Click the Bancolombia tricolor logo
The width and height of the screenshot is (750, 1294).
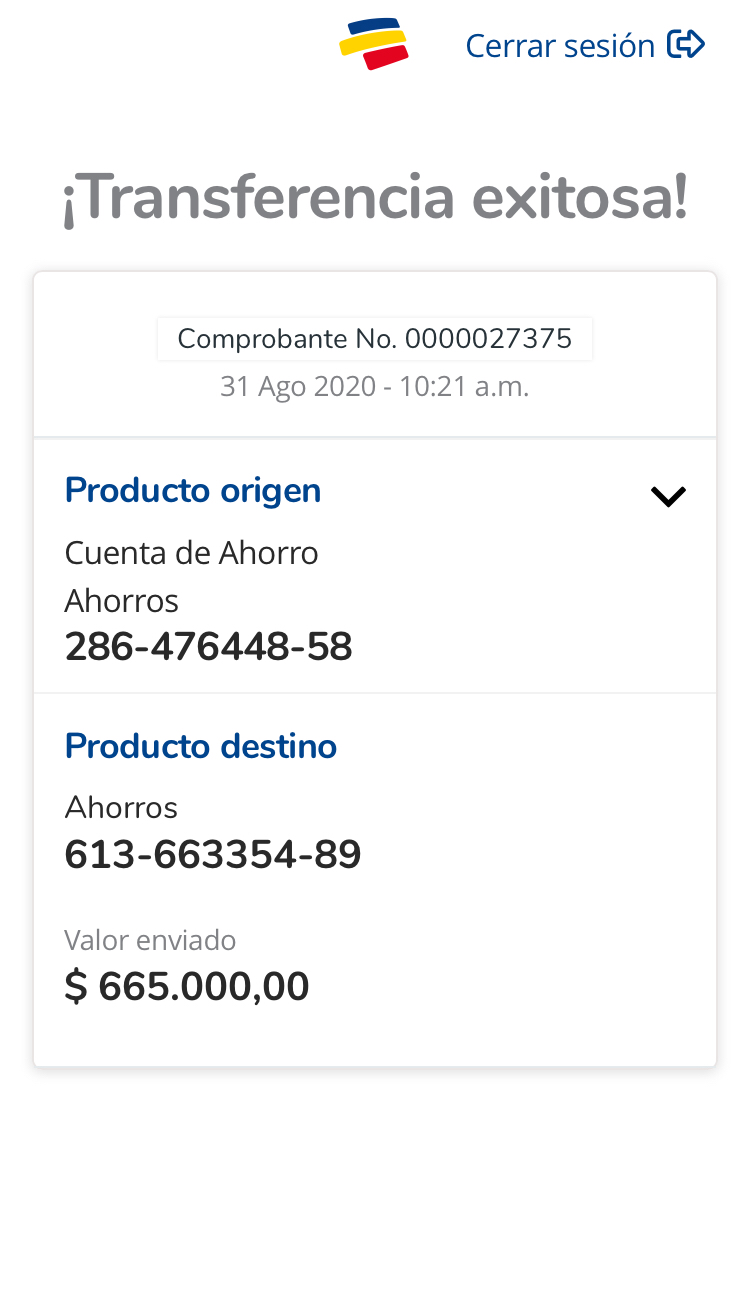(374, 45)
